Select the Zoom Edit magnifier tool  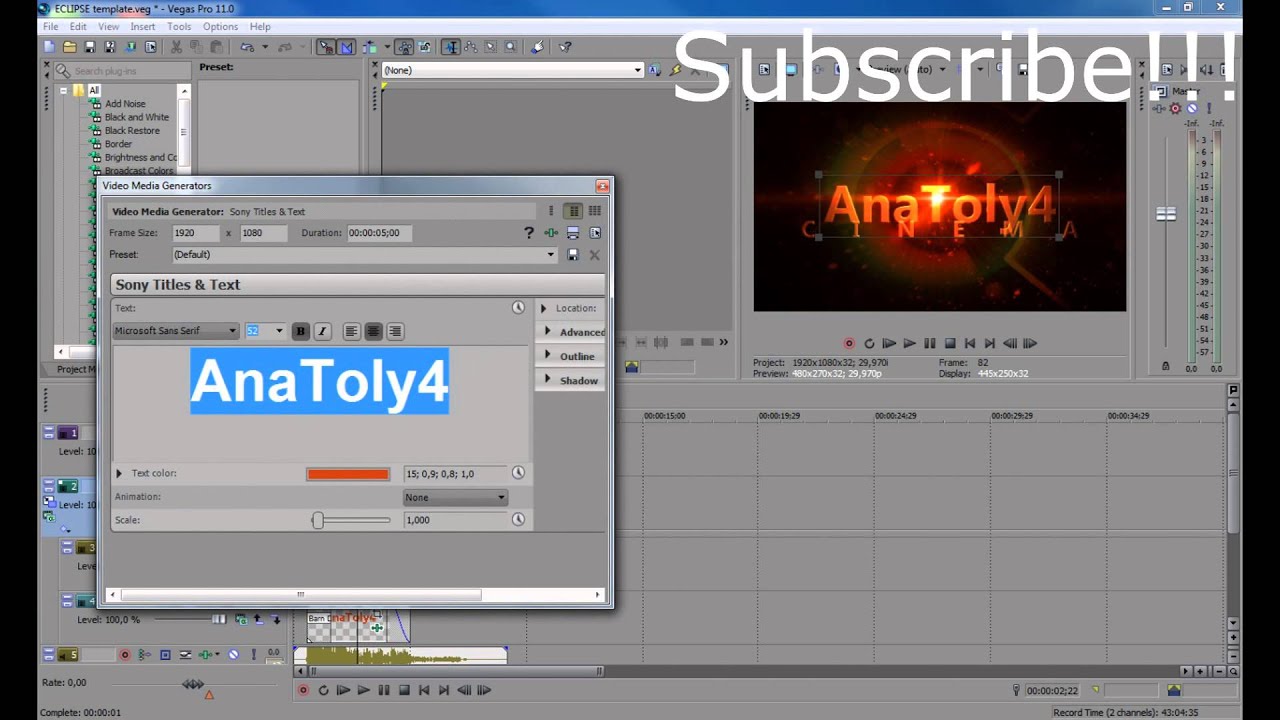[511, 46]
